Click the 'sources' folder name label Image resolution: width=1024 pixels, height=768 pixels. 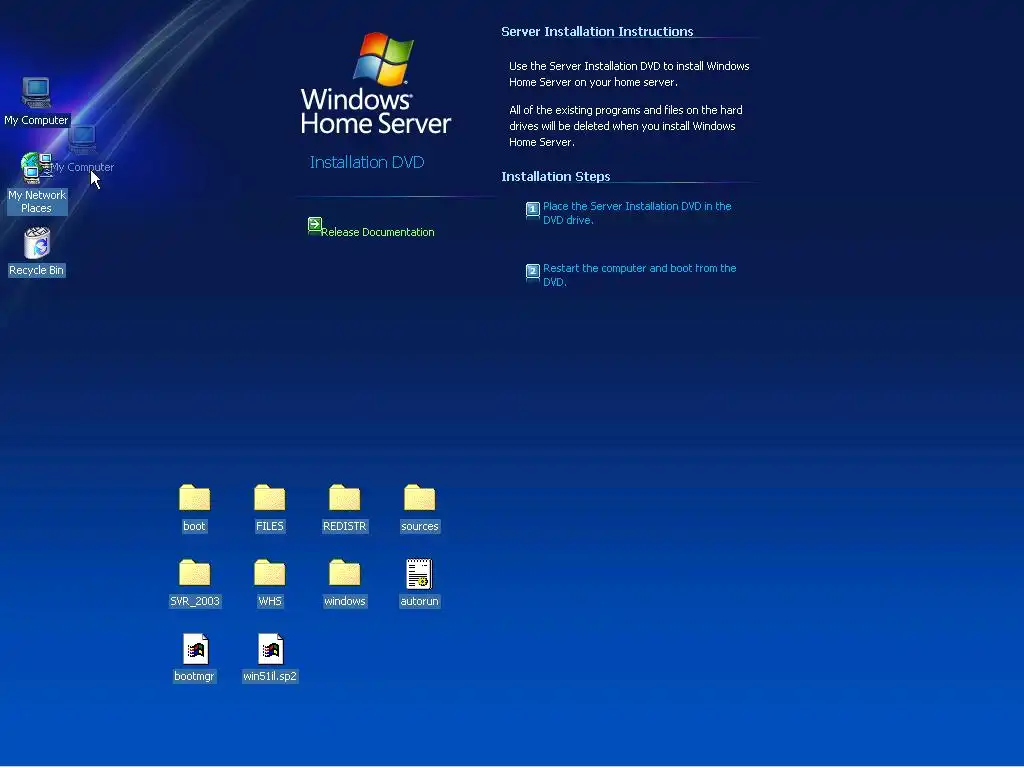[419, 526]
